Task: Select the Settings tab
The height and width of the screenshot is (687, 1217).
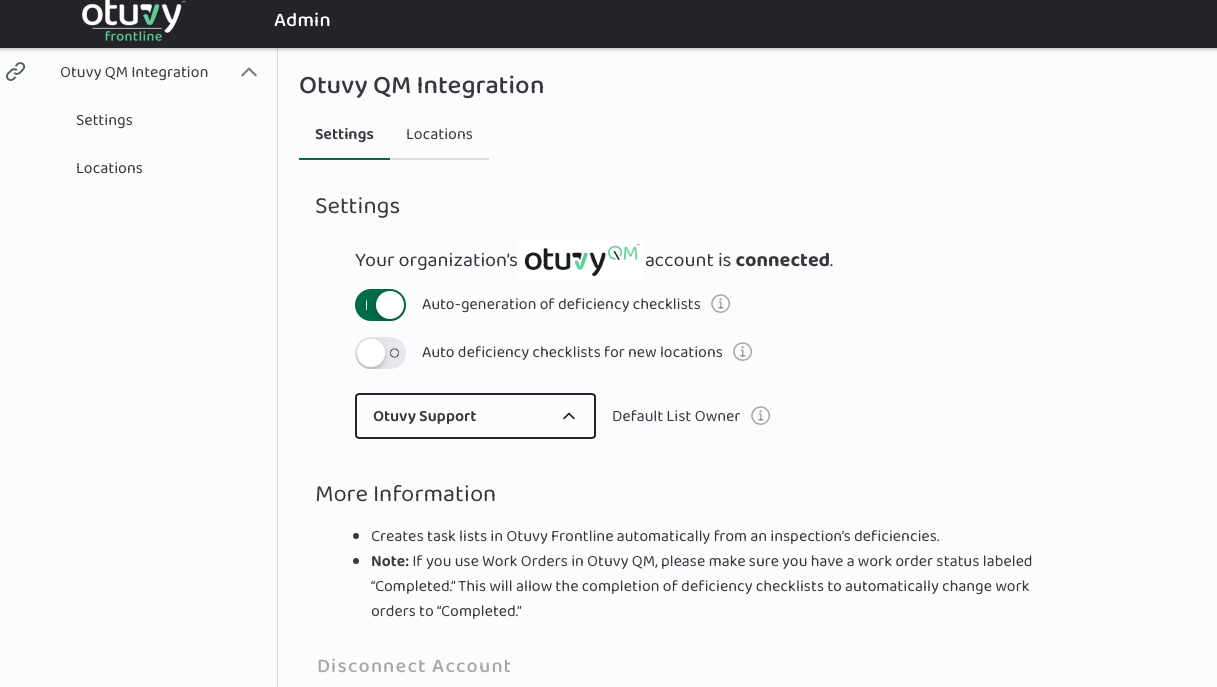Action: [344, 134]
